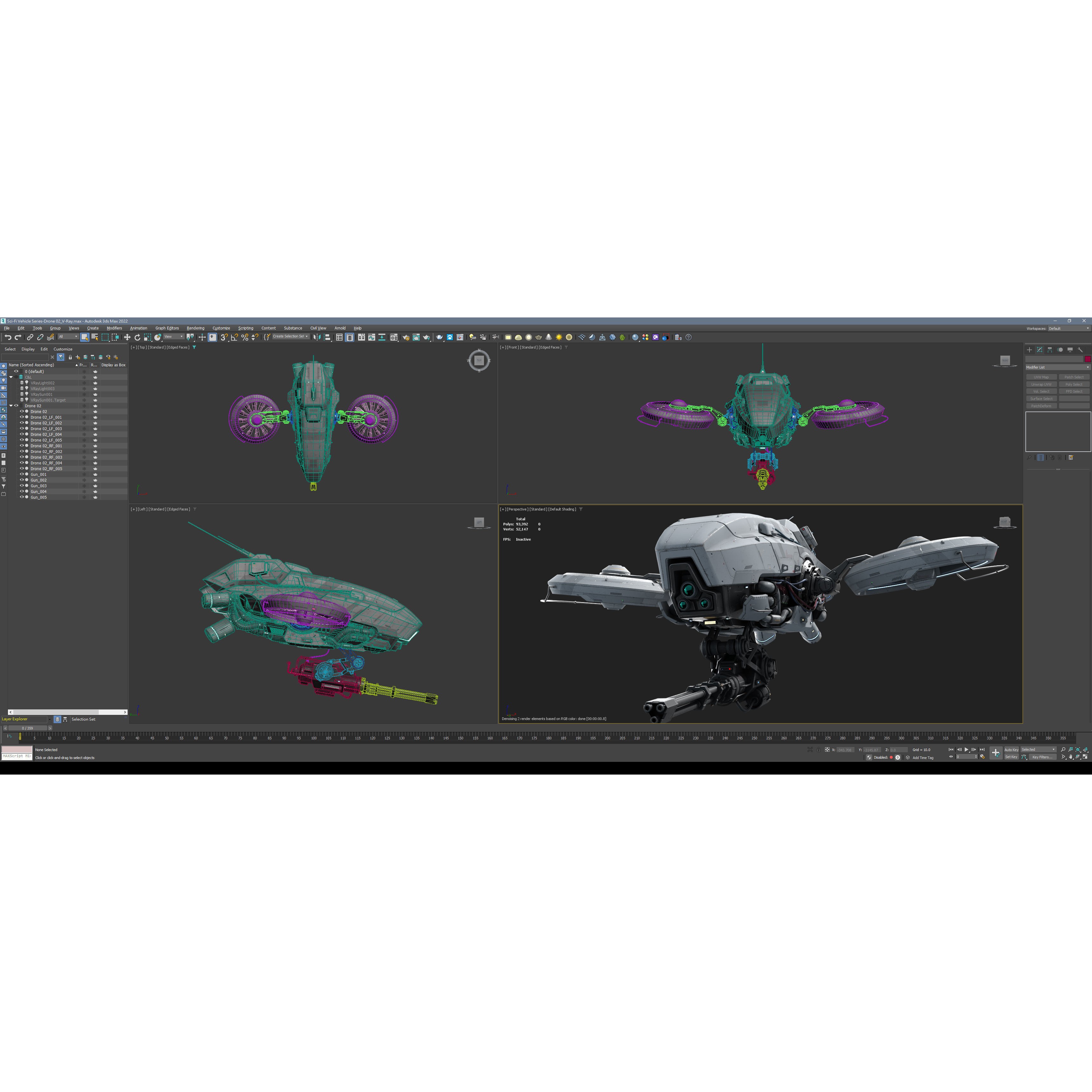Click the time slider showing 0 / 359
Viewport: 1092px width, 1092px height.
coord(28,728)
